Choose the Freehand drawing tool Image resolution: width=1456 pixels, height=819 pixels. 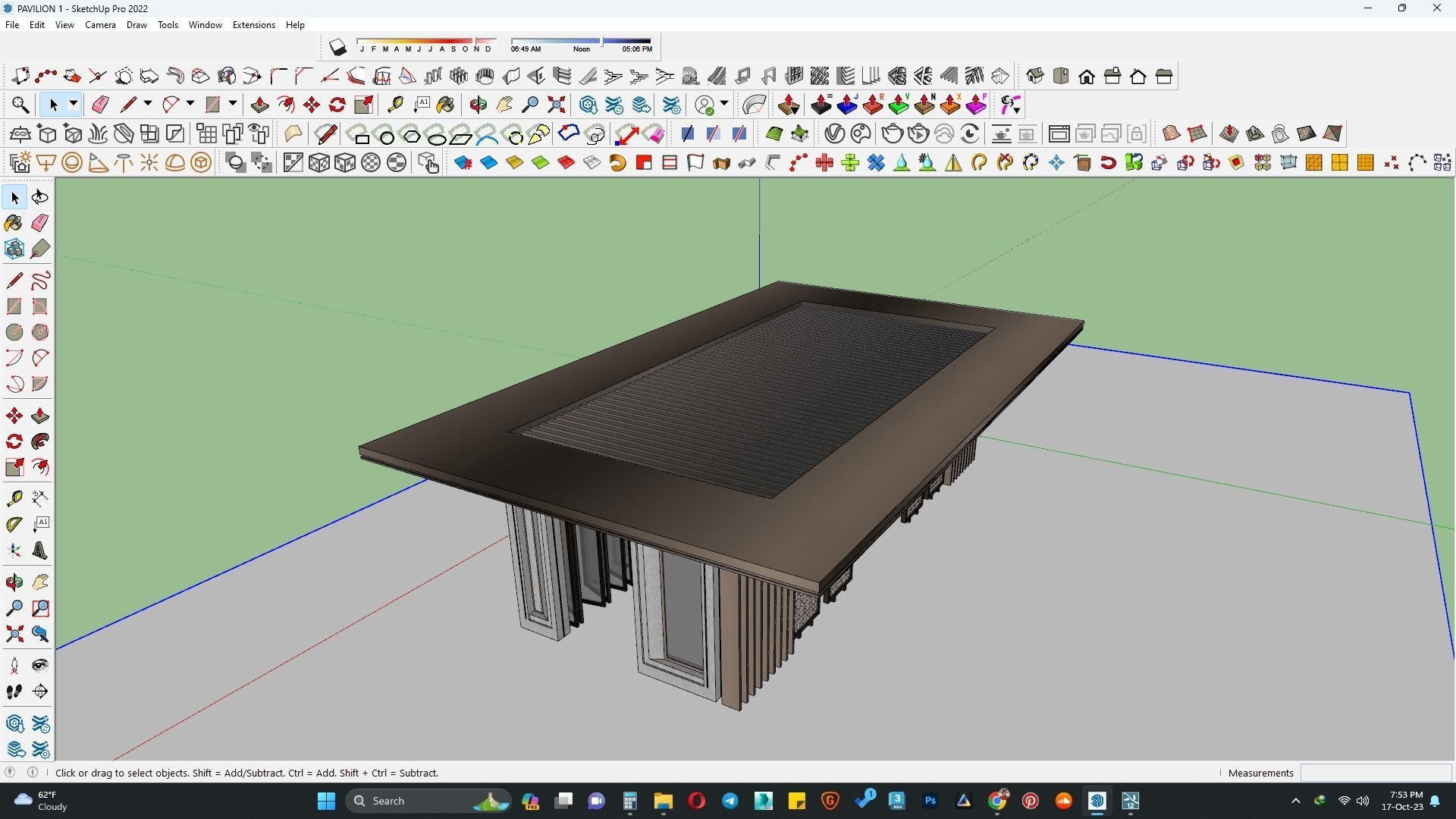(40, 281)
